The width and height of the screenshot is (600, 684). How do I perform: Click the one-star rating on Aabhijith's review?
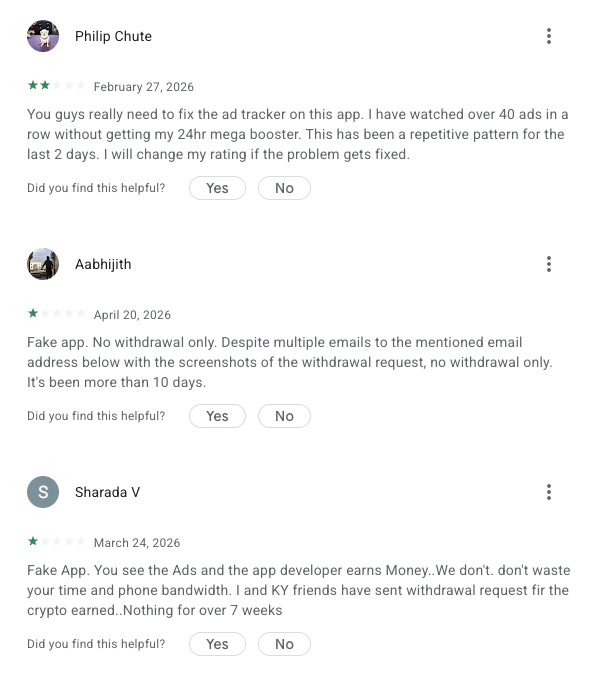pos(57,315)
